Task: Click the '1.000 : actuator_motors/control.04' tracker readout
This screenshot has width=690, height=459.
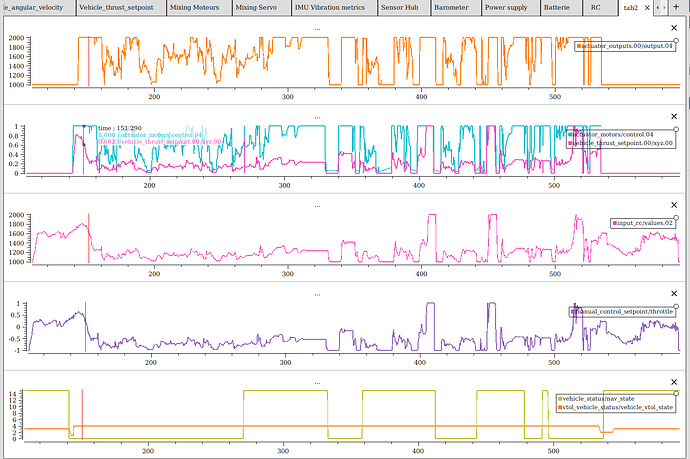Action: point(150,135)
